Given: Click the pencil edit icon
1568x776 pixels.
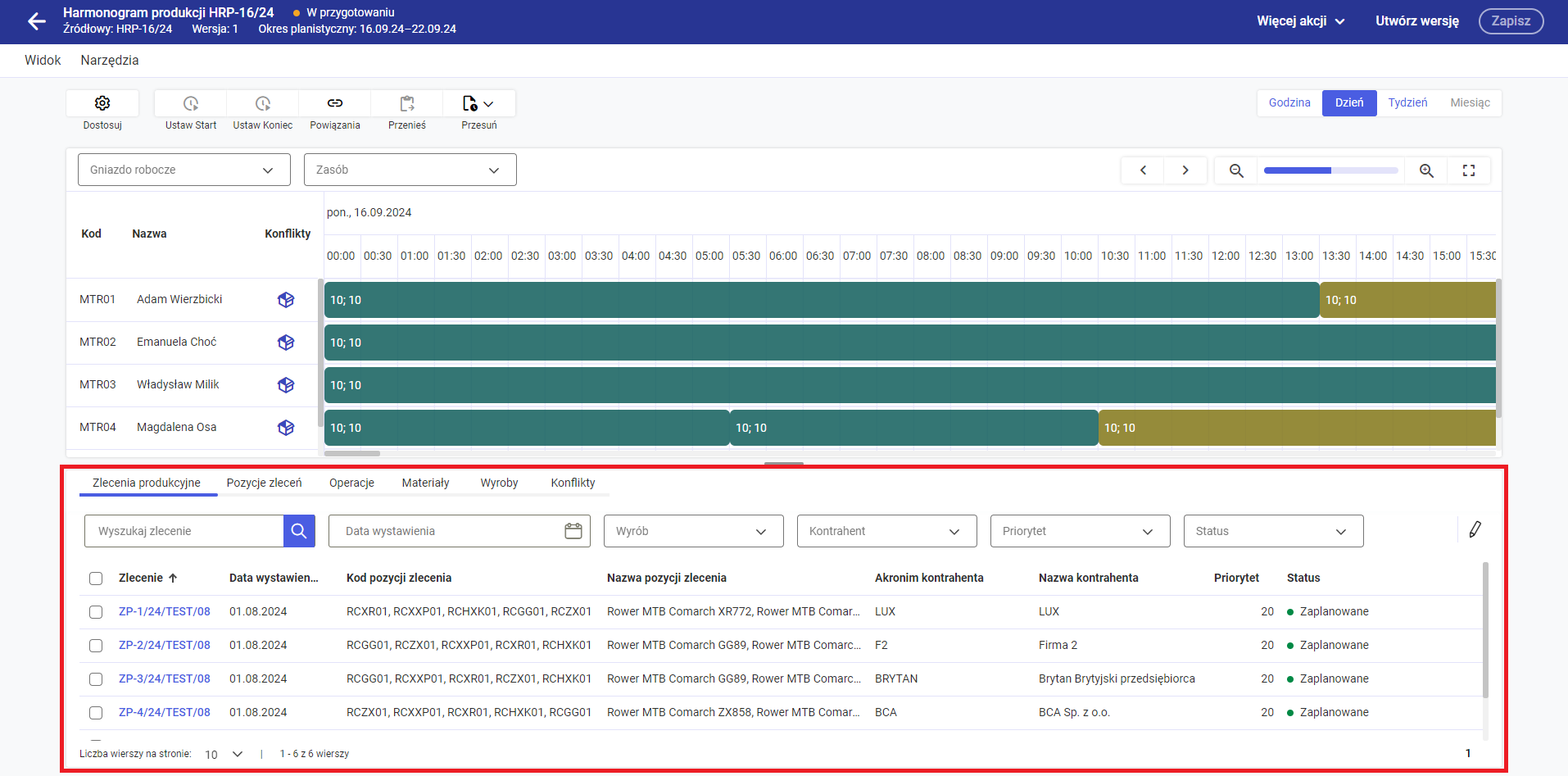Looking at the screenshot, I should [1475, 529].
